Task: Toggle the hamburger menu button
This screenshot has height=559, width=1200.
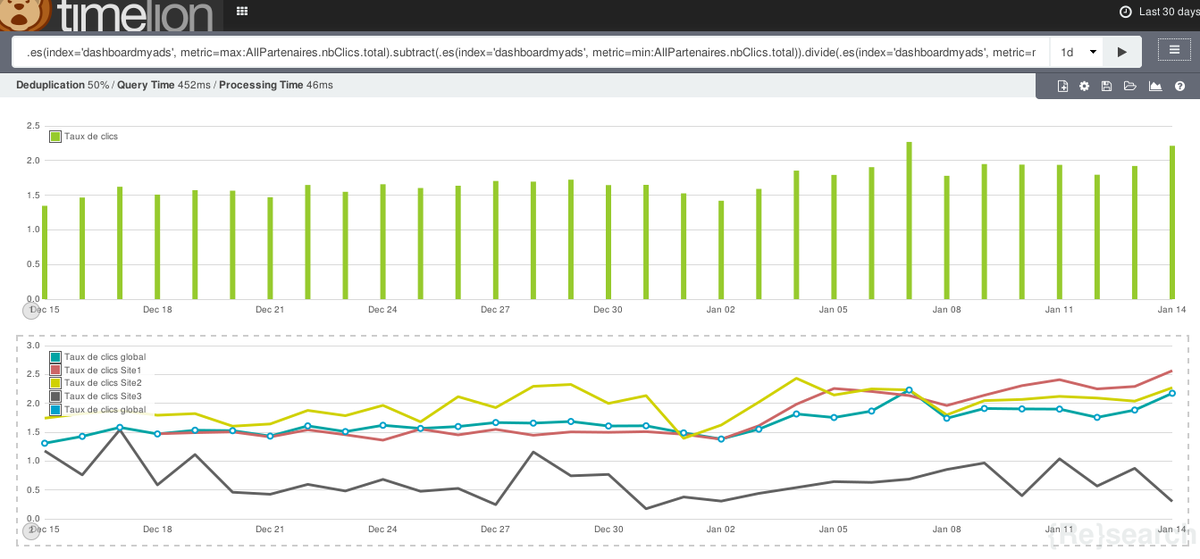Action: [1174, 50]
